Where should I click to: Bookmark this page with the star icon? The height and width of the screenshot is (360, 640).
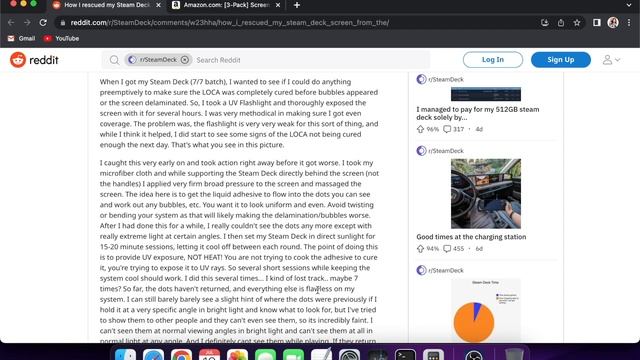(x=577, y=22)
